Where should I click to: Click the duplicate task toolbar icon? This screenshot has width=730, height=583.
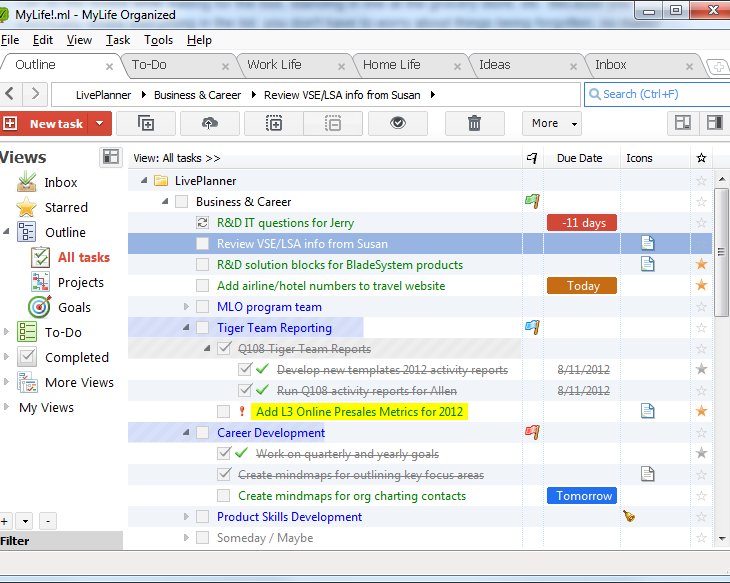[146, 123]
